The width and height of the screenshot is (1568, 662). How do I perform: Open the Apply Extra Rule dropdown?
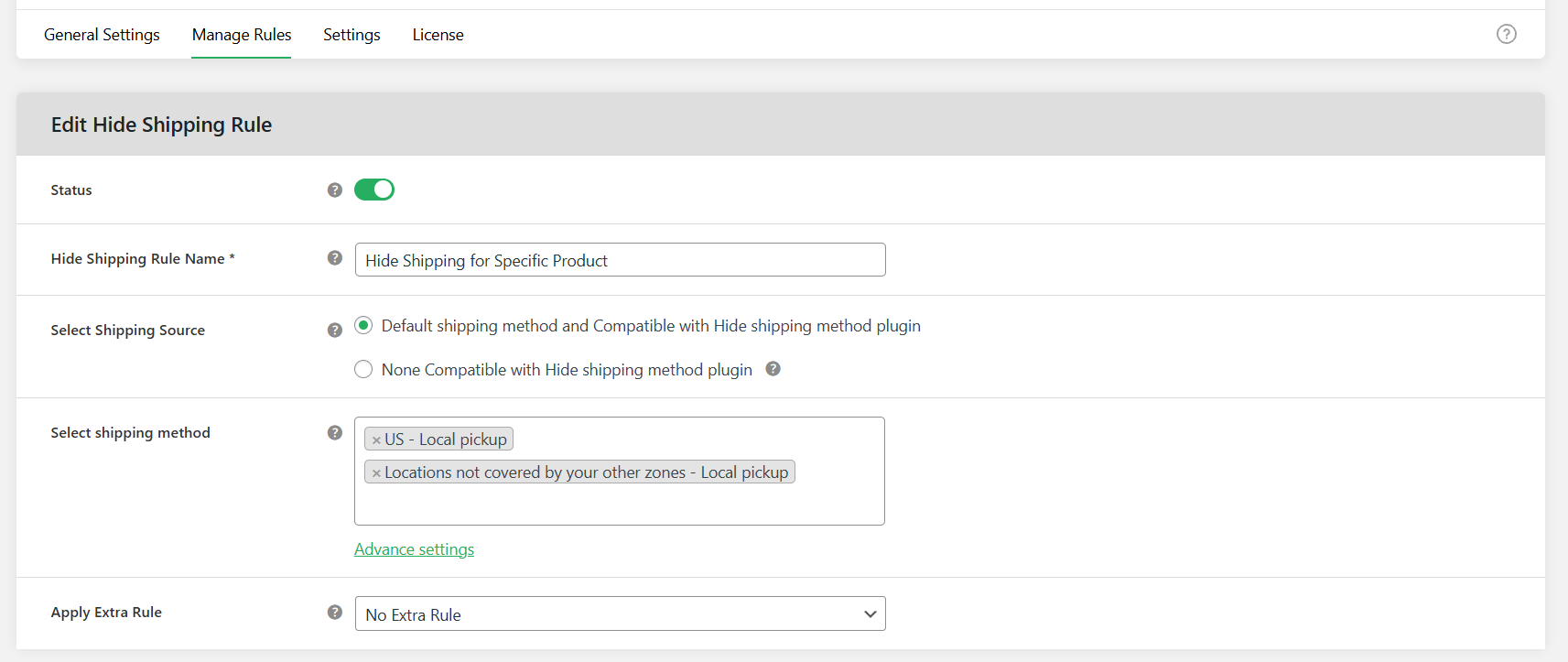(620, 614)
